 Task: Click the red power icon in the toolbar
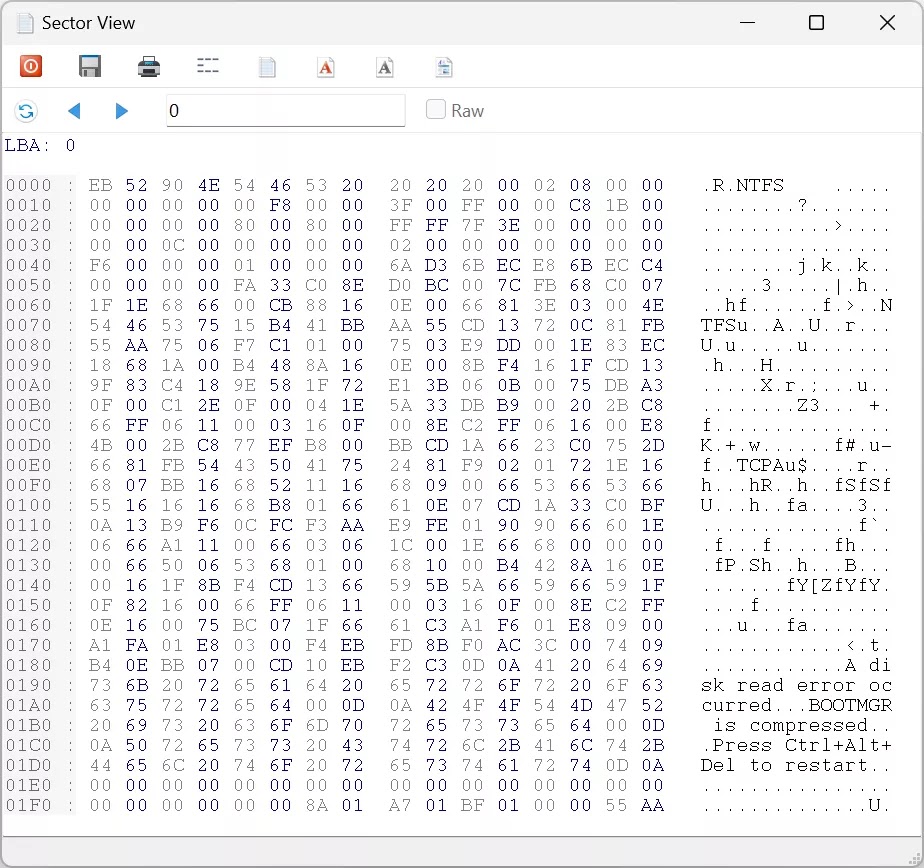click(31, 67)
